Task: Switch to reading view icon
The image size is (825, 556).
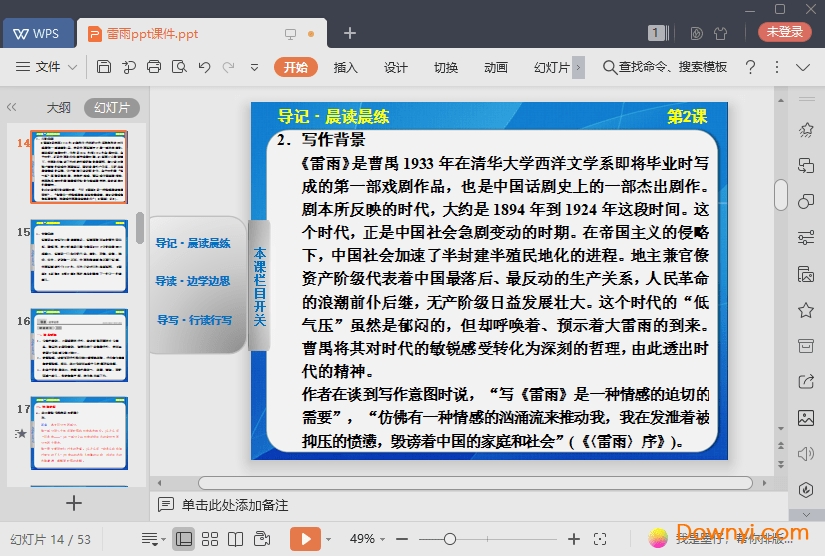Action: (x=235, y=539)
